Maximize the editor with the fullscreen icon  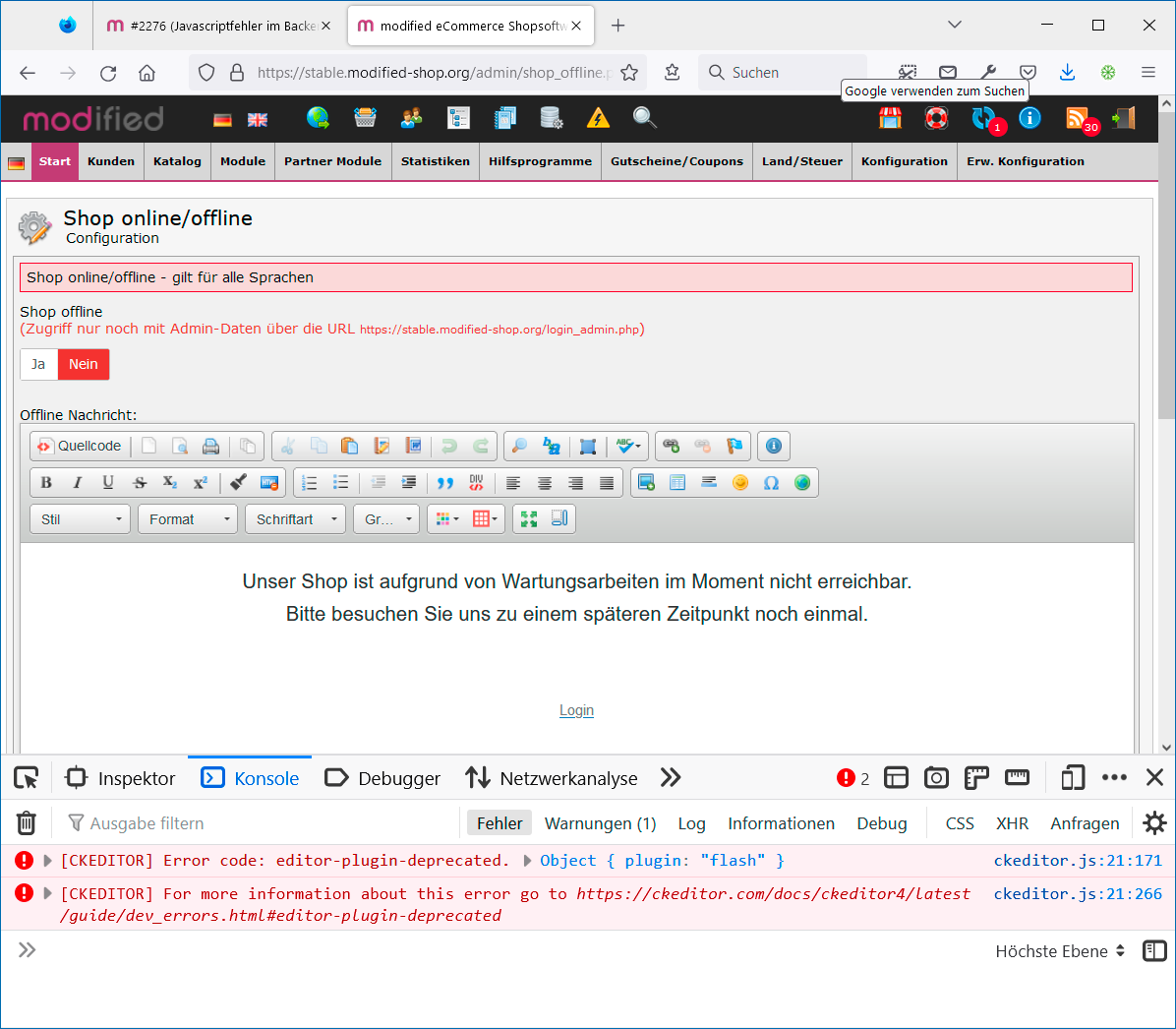click(529, 519)
